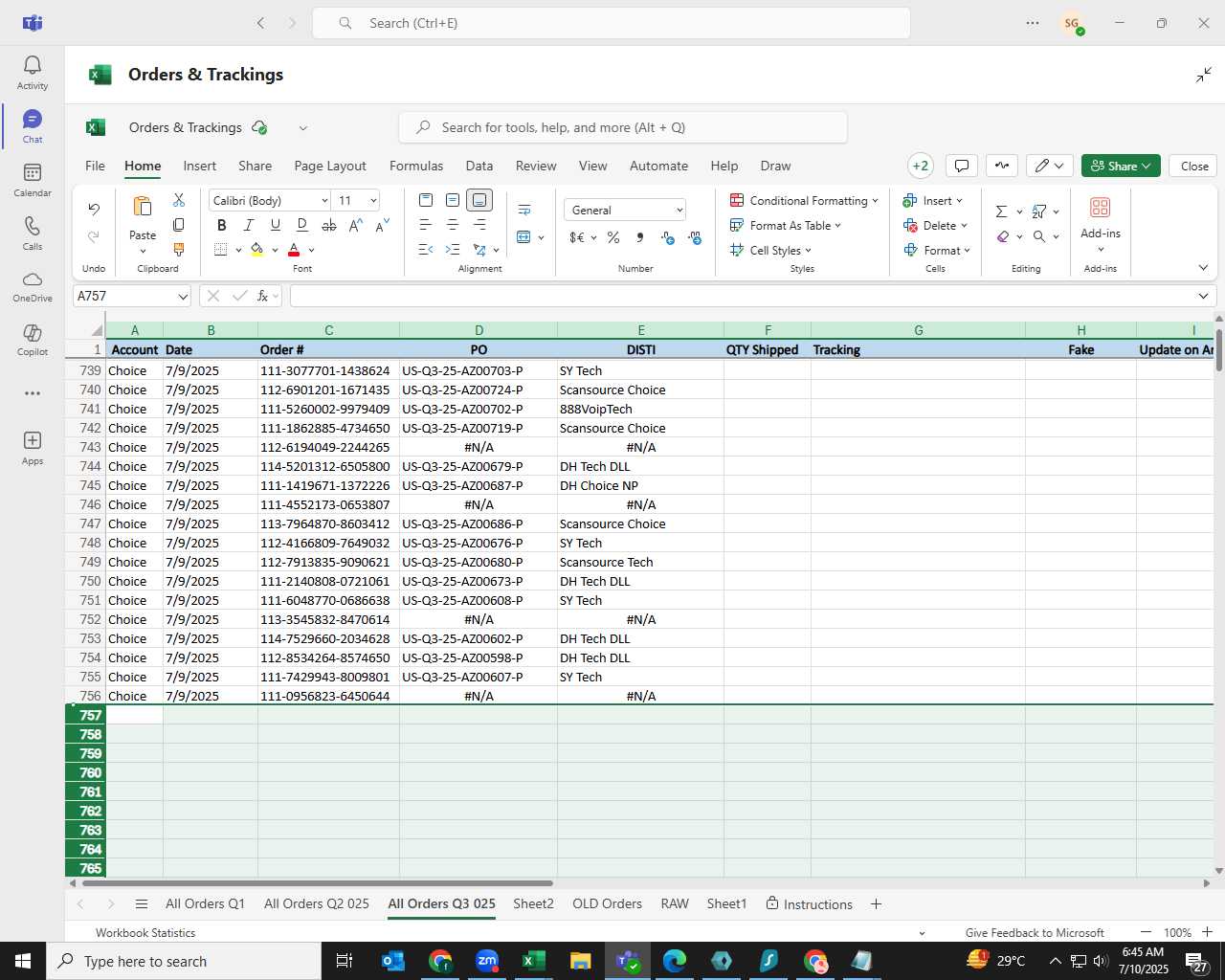Click the Close button beside Share
Screen dimensions: 1225x980
point(1194,166)
